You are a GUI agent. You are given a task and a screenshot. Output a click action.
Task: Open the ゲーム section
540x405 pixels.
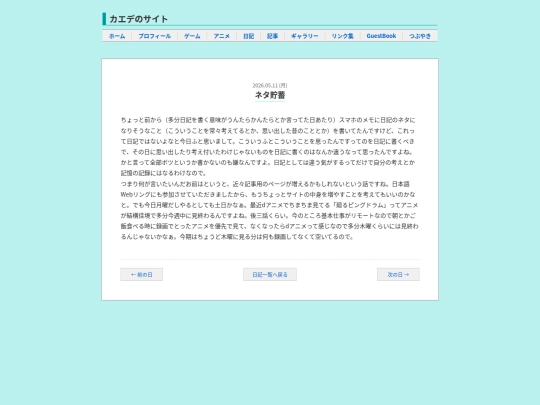click(192, 36)
